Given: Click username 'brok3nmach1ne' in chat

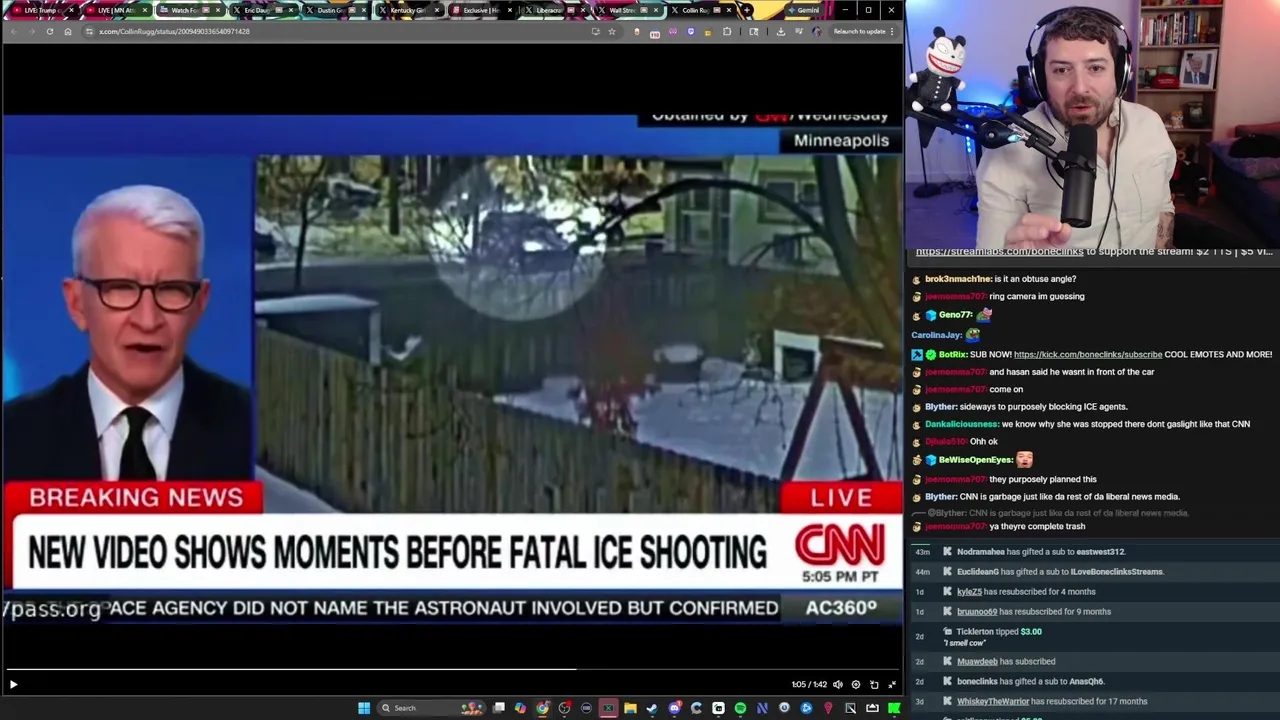Looking at the screenshot, I should point(958,279).
